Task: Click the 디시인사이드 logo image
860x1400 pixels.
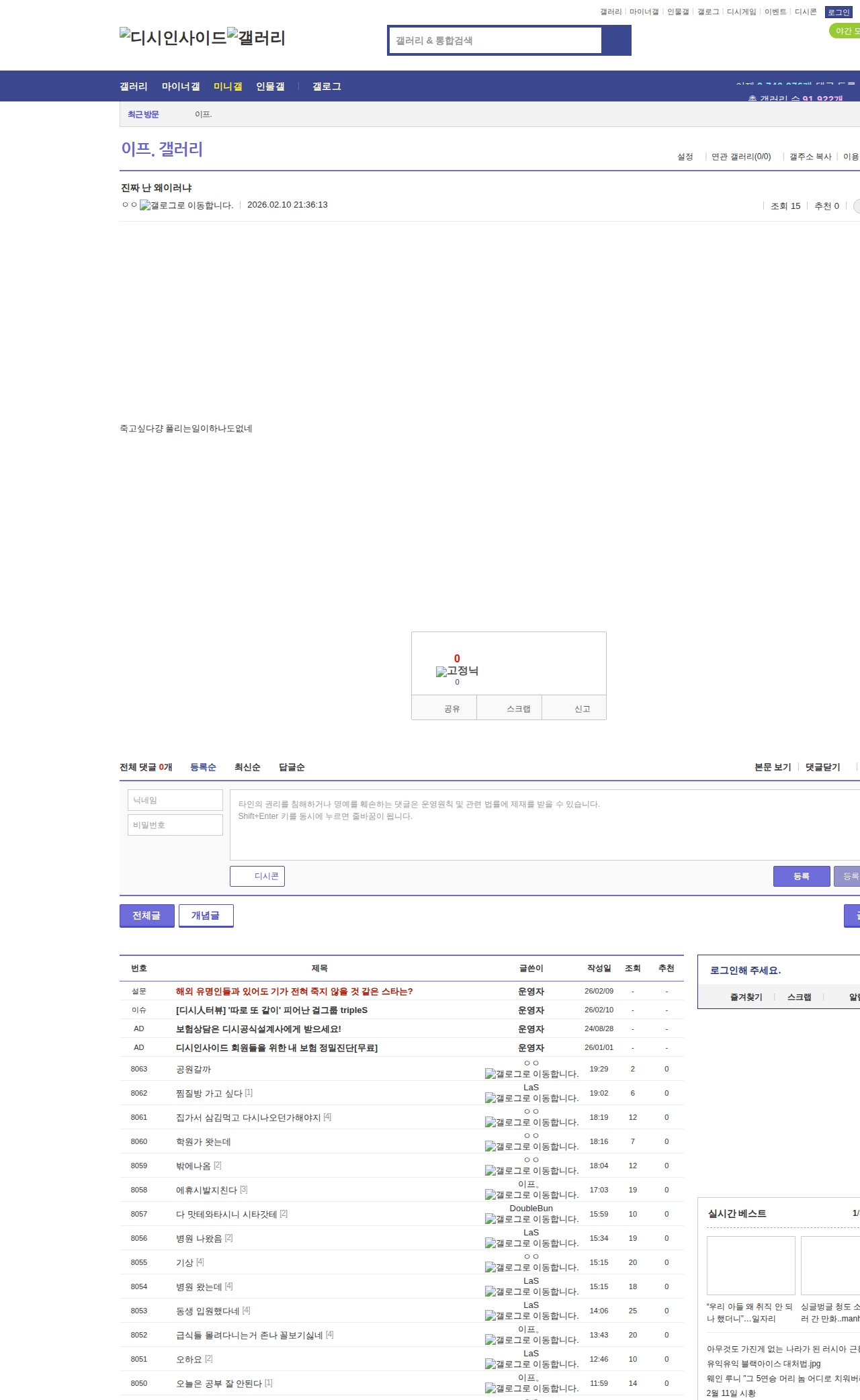Action: click(173, 38)
